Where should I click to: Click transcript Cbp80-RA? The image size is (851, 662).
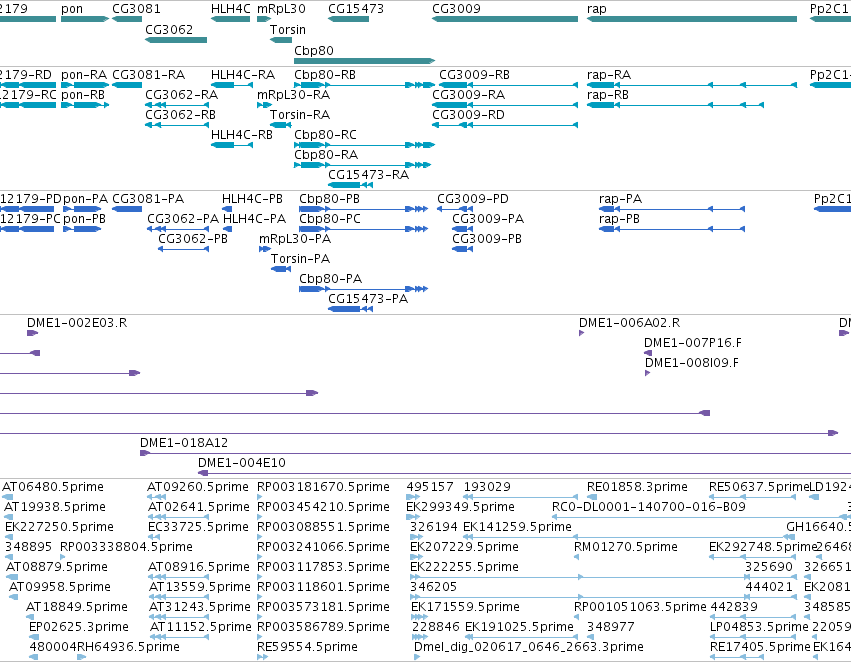326,155
